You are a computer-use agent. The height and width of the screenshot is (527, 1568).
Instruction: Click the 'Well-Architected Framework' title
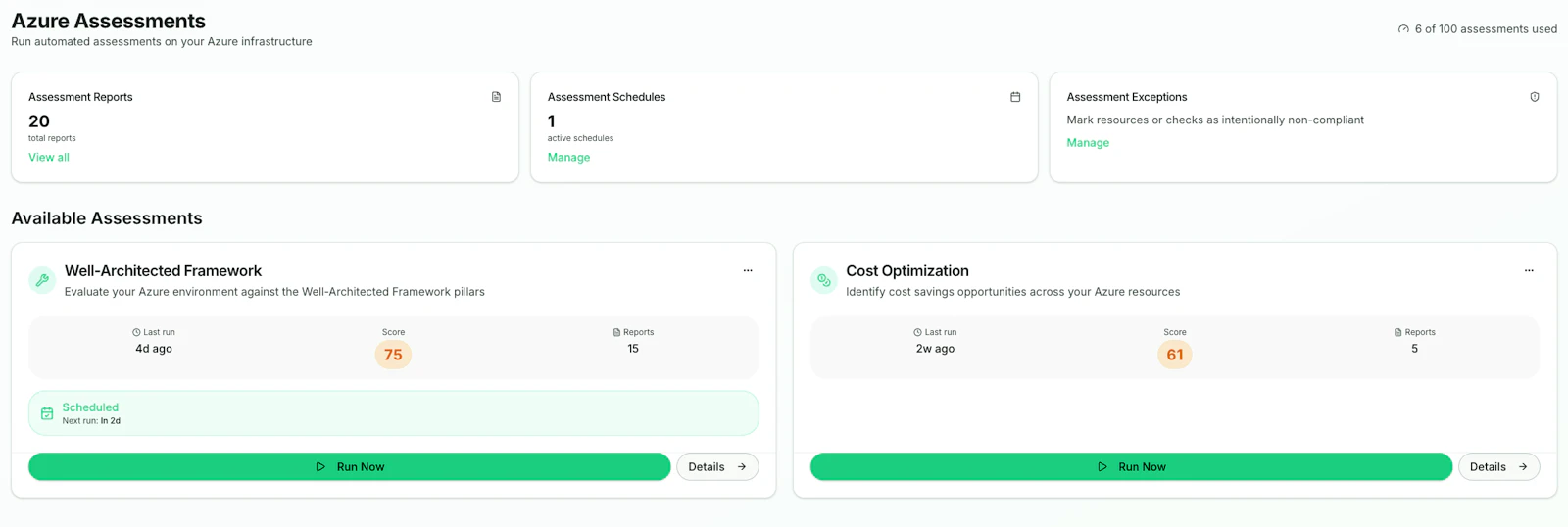click(164, 271)
